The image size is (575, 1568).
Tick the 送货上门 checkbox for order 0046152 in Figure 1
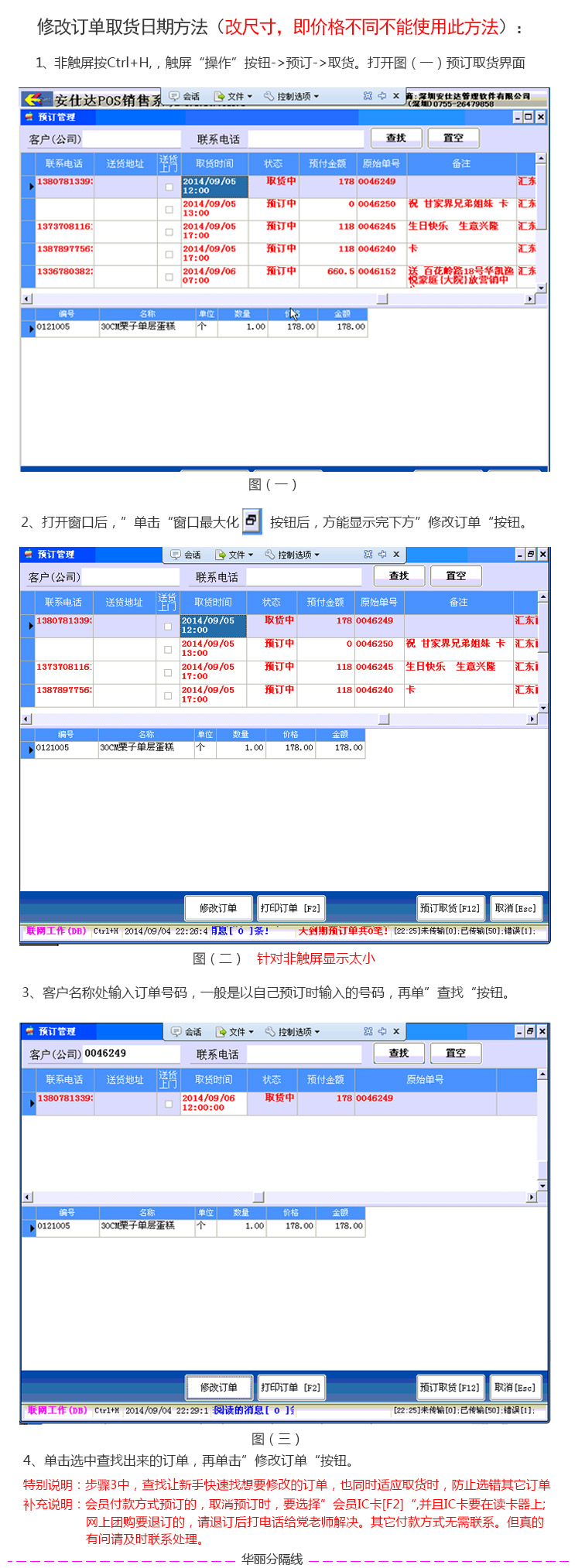coord(169,276)
